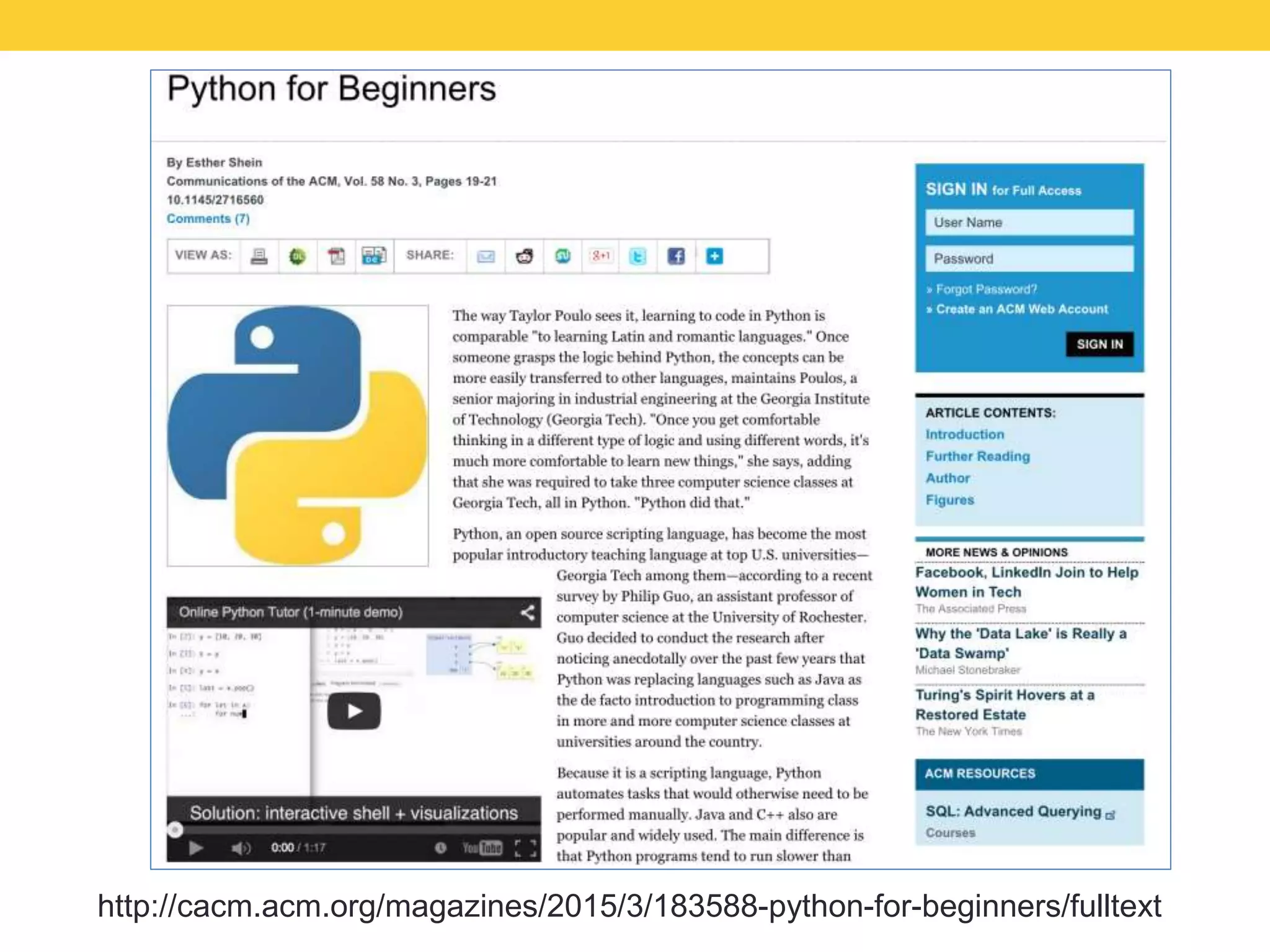The image size is (1270, 952).
Task: Open Watch Later clock icon in video
Action: click(x=440, y=848)
